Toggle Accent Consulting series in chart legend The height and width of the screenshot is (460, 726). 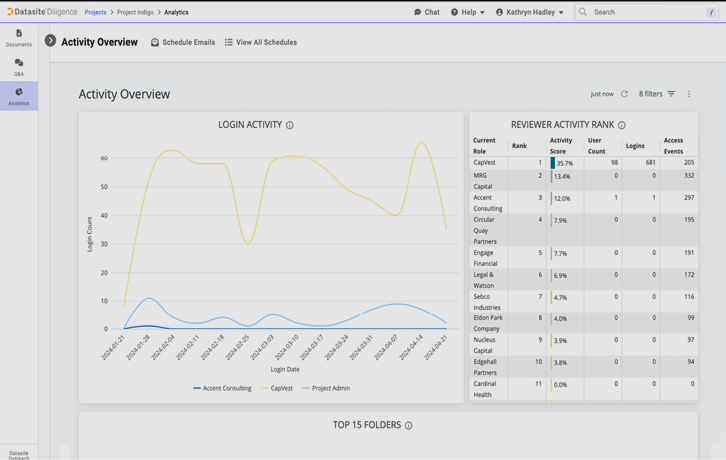pyautogui.click(x=222, y=388)
